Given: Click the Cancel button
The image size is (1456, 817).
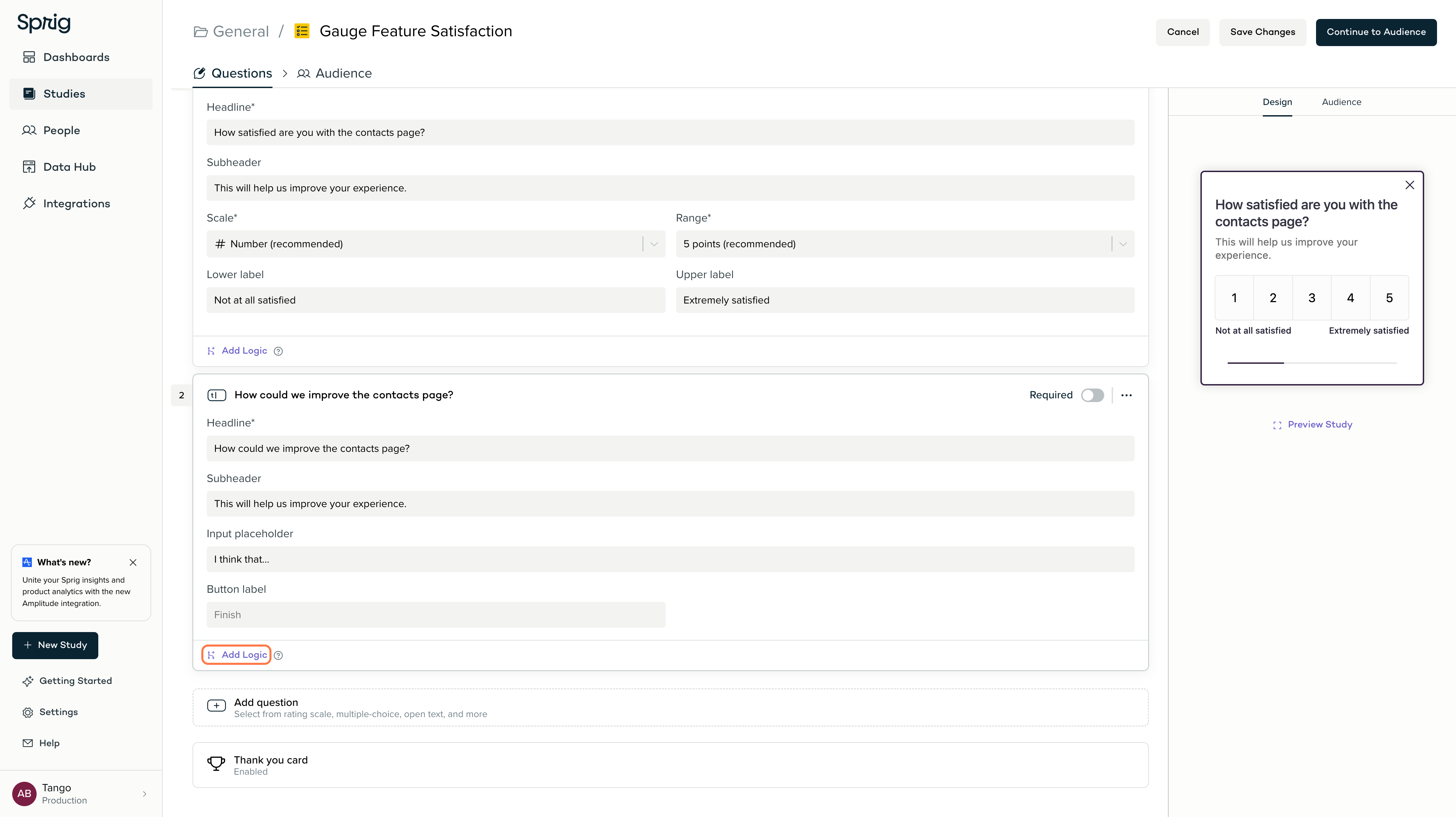Looking at the screenshot, I should pos(1182,32).
